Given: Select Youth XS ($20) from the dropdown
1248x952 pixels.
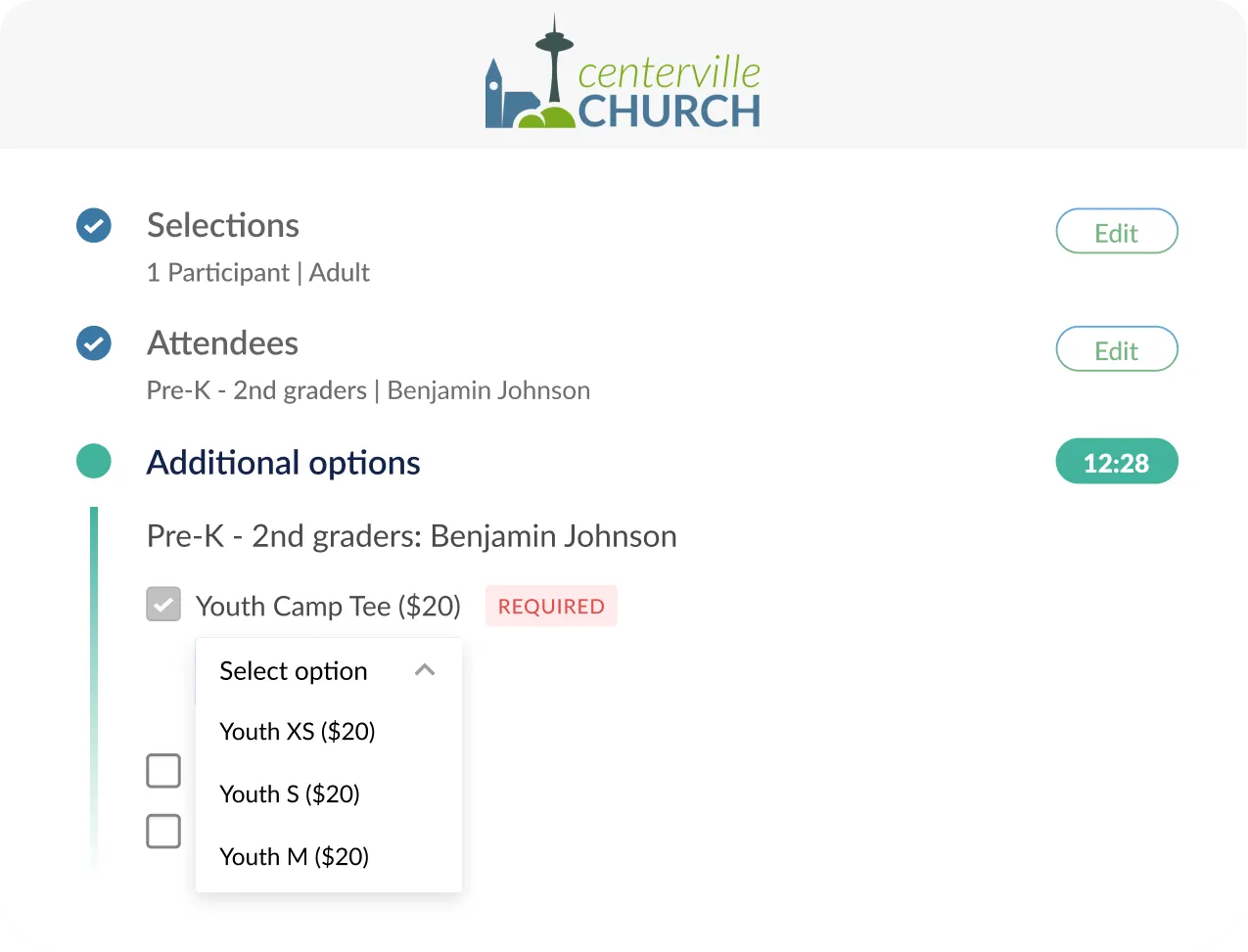Looking at the screenshot, I should click(297, 731).
